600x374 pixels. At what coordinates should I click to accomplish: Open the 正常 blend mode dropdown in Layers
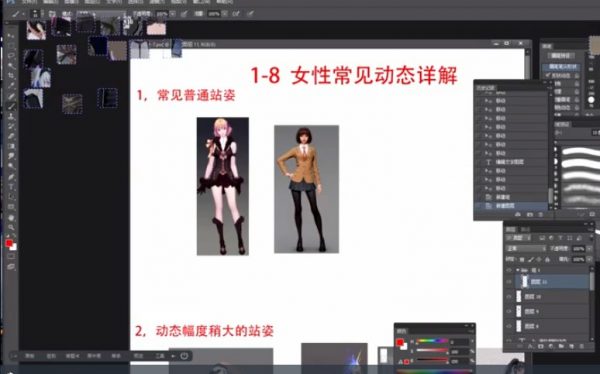526,249
